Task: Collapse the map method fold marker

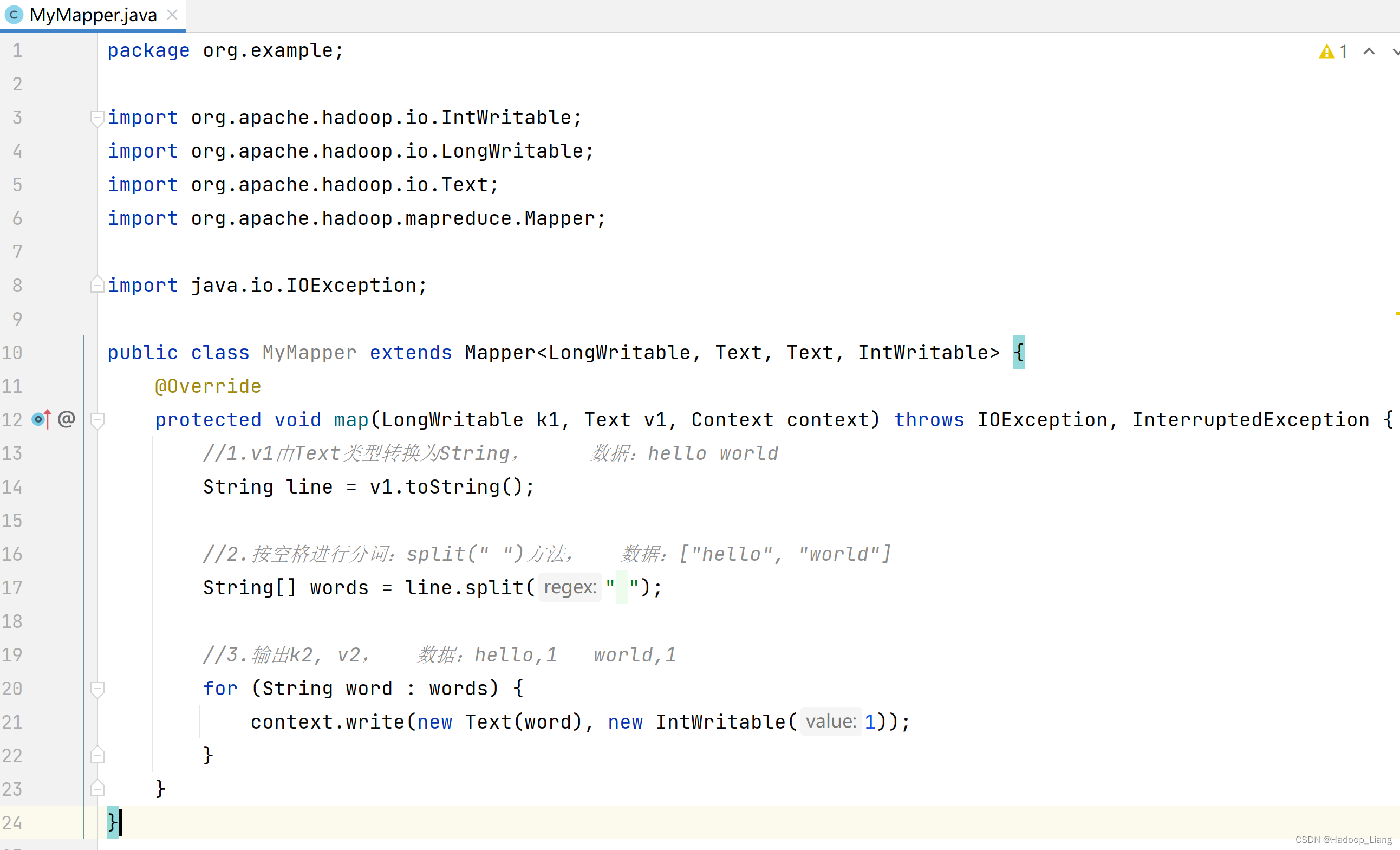Action: point(97,420)
